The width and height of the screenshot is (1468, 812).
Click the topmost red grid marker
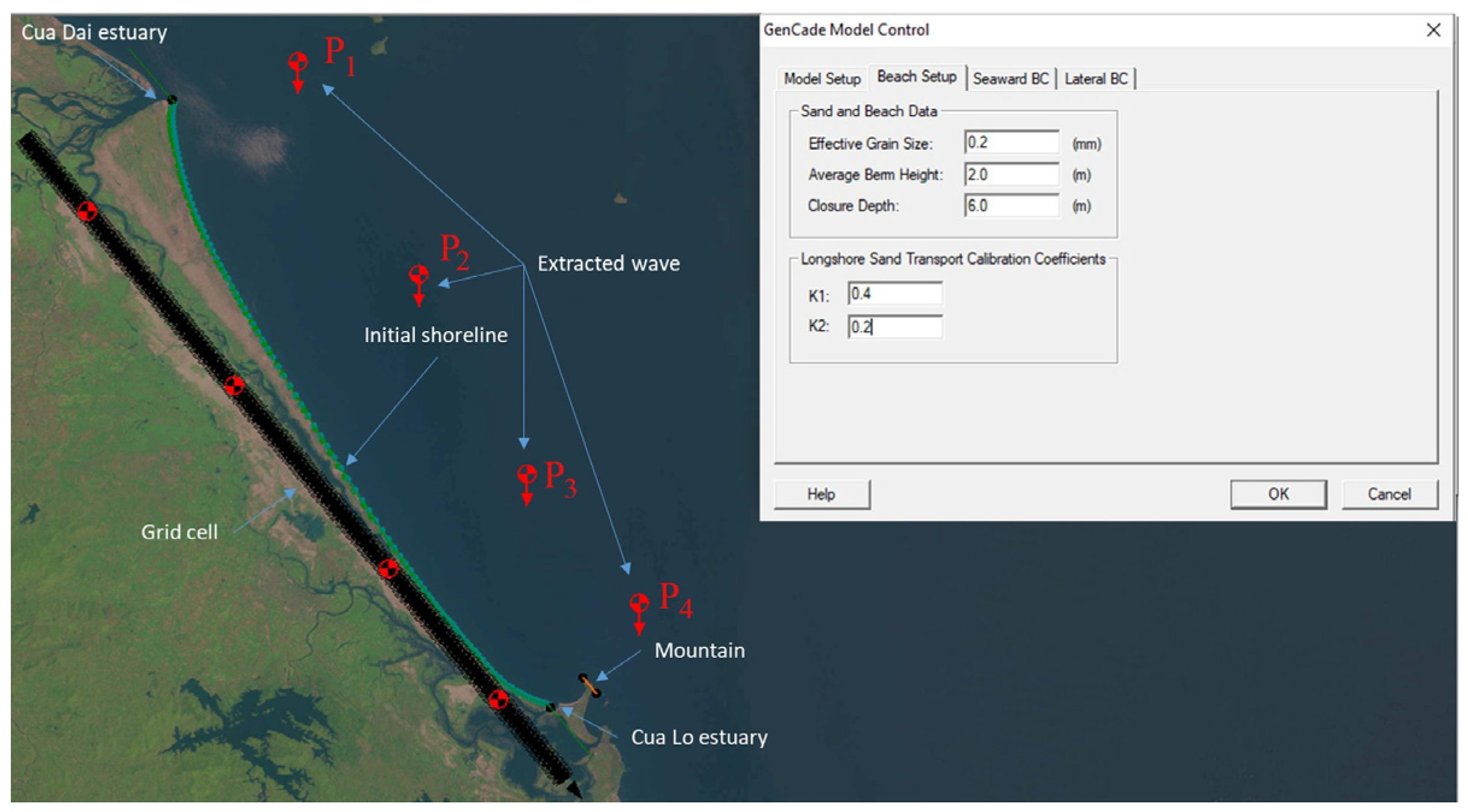tap(87, 211)
